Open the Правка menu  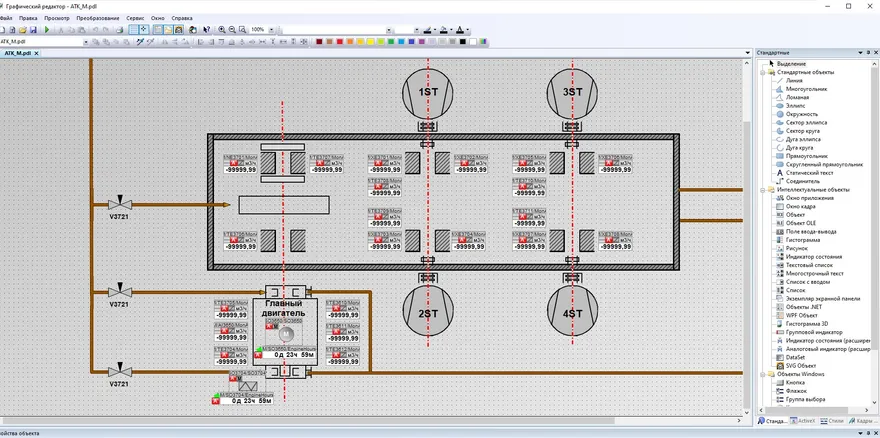[x=28, y=18]
